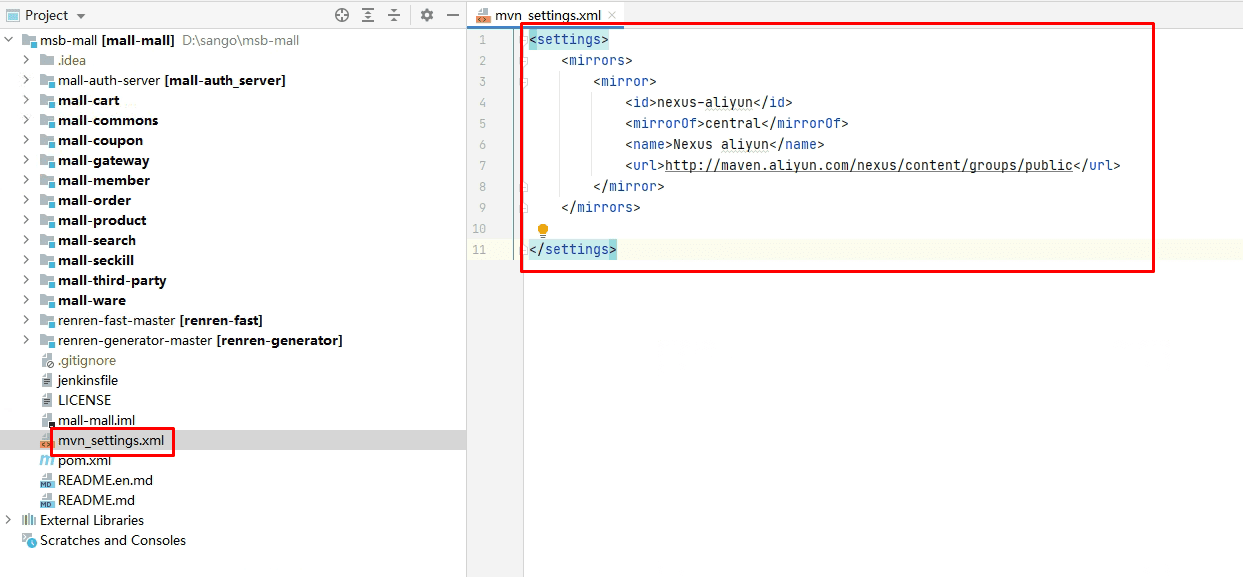Select mall-search in the project tree
The image size is (1243, 577).
(x=97, y=240)
